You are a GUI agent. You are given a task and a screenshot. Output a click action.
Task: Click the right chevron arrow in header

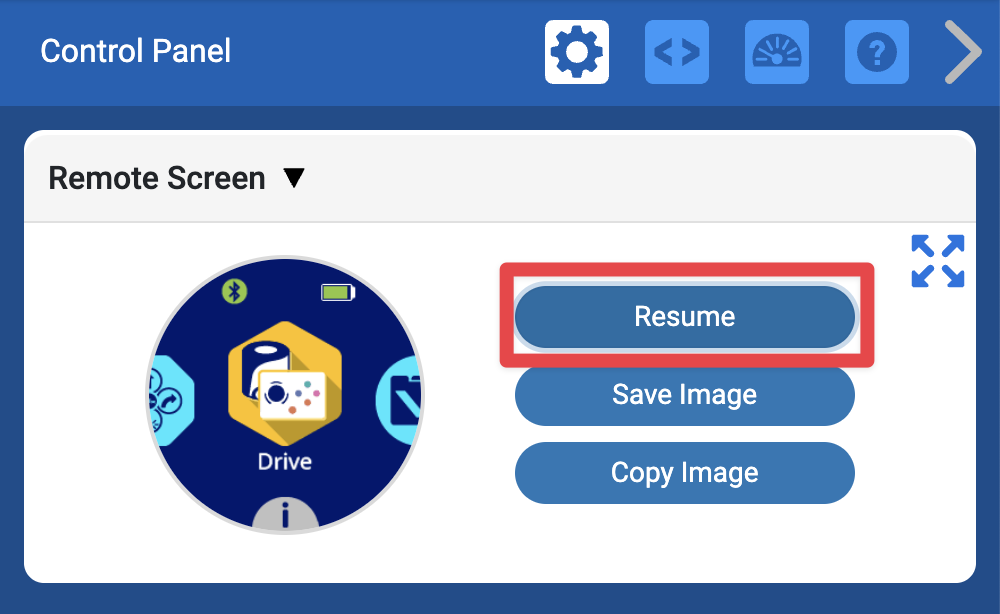[x=962, y=52]
